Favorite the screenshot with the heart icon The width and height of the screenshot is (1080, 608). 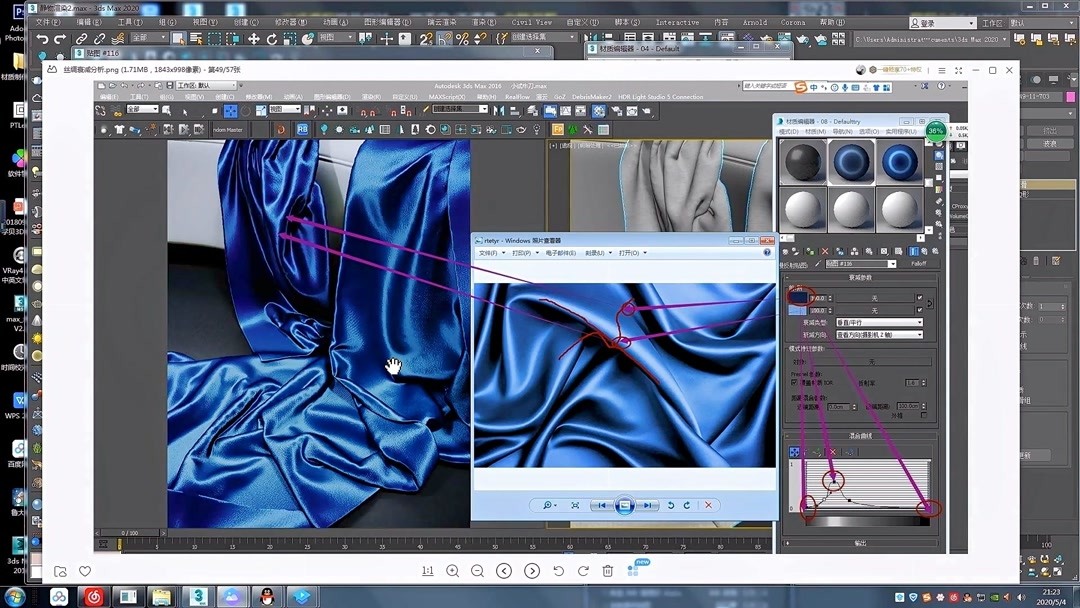click(85, 571)
